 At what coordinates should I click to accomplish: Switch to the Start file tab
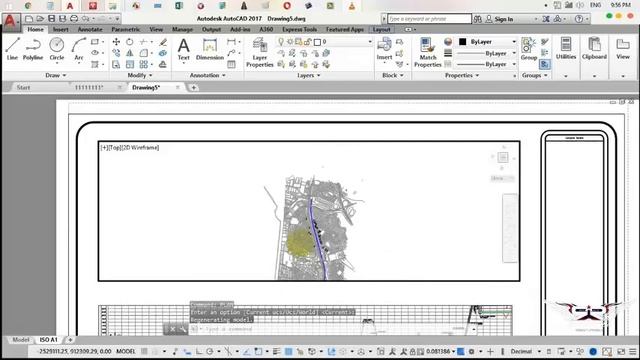tap(23, 87)
